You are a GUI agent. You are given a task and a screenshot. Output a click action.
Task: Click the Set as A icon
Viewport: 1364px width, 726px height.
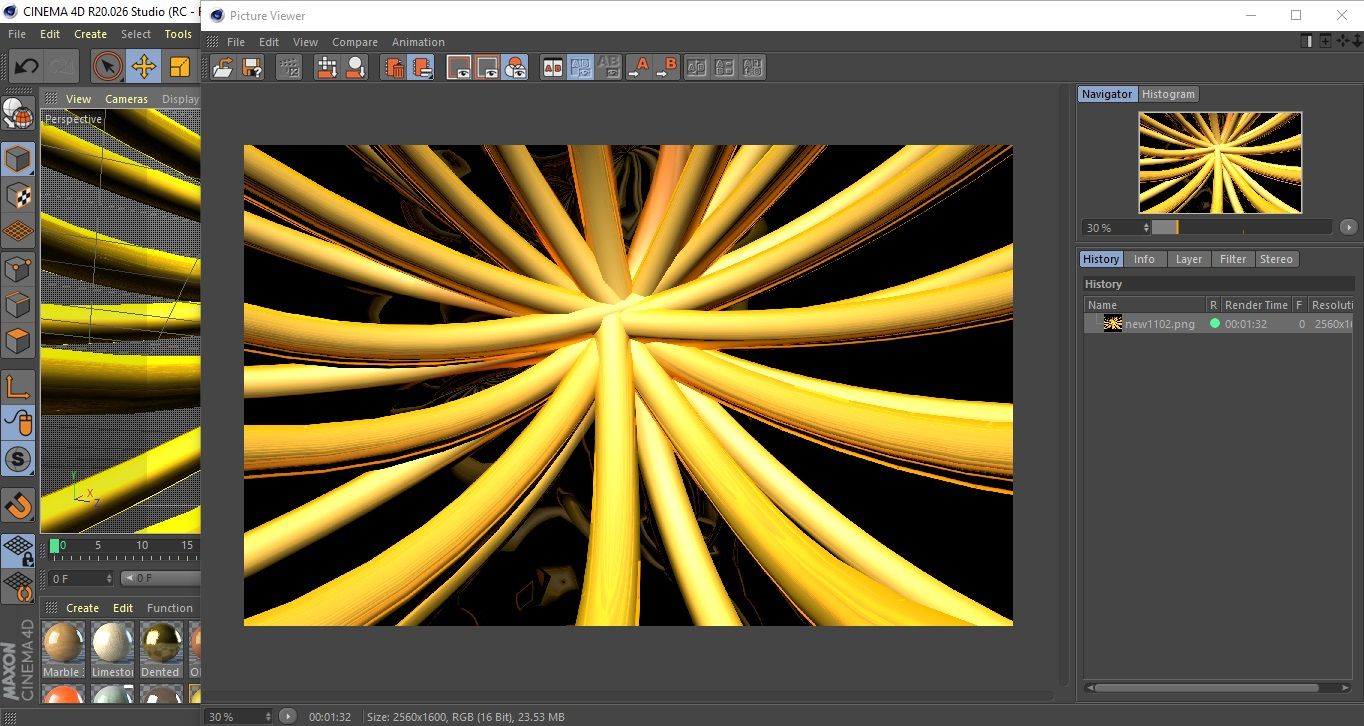(638, 67)
